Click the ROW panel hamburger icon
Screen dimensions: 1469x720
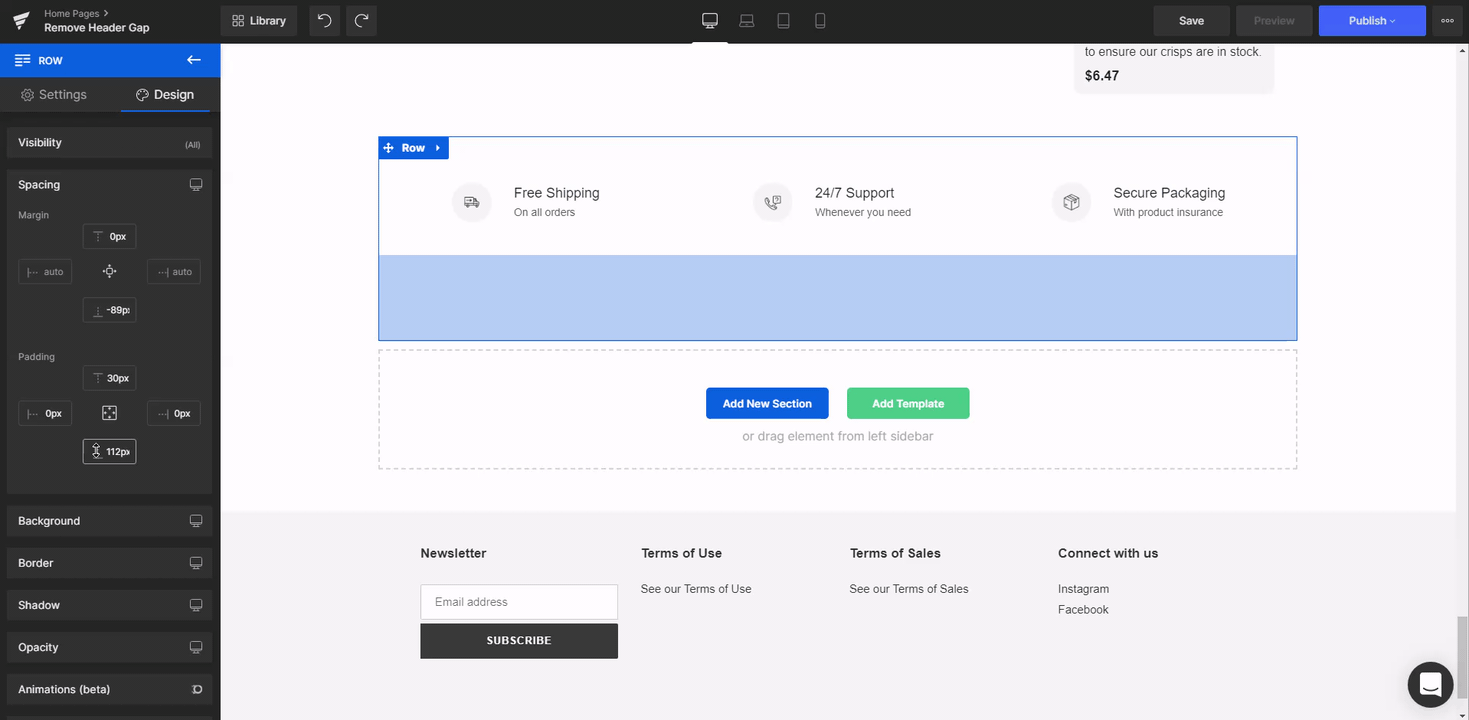pyautogui.click(x=23, y=60)
